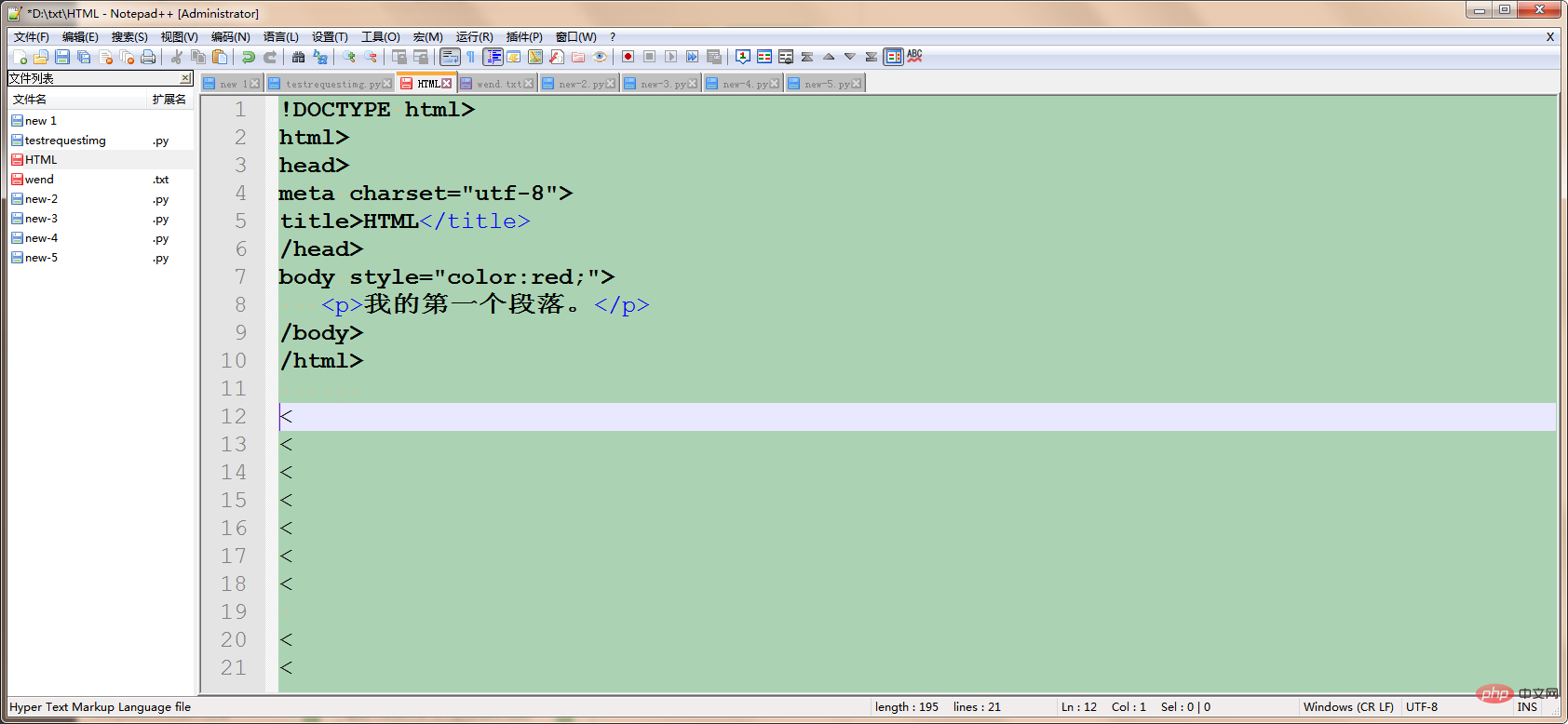Switch to the testrequestimg.py tab
The height and width of the screenshot is (724, 1568).
[332, 84]
